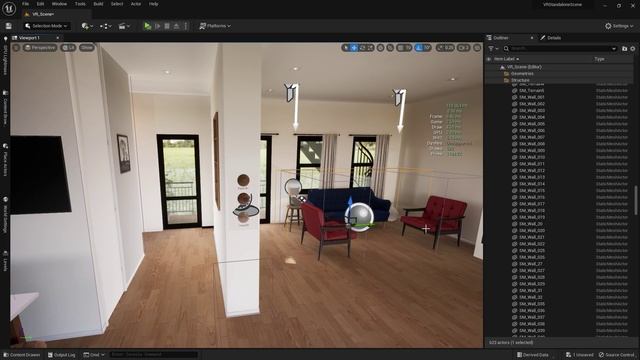Viewport: 640px width, 360px height.
Task: Open the quick add content dropdown
Action: pos(87,26)
